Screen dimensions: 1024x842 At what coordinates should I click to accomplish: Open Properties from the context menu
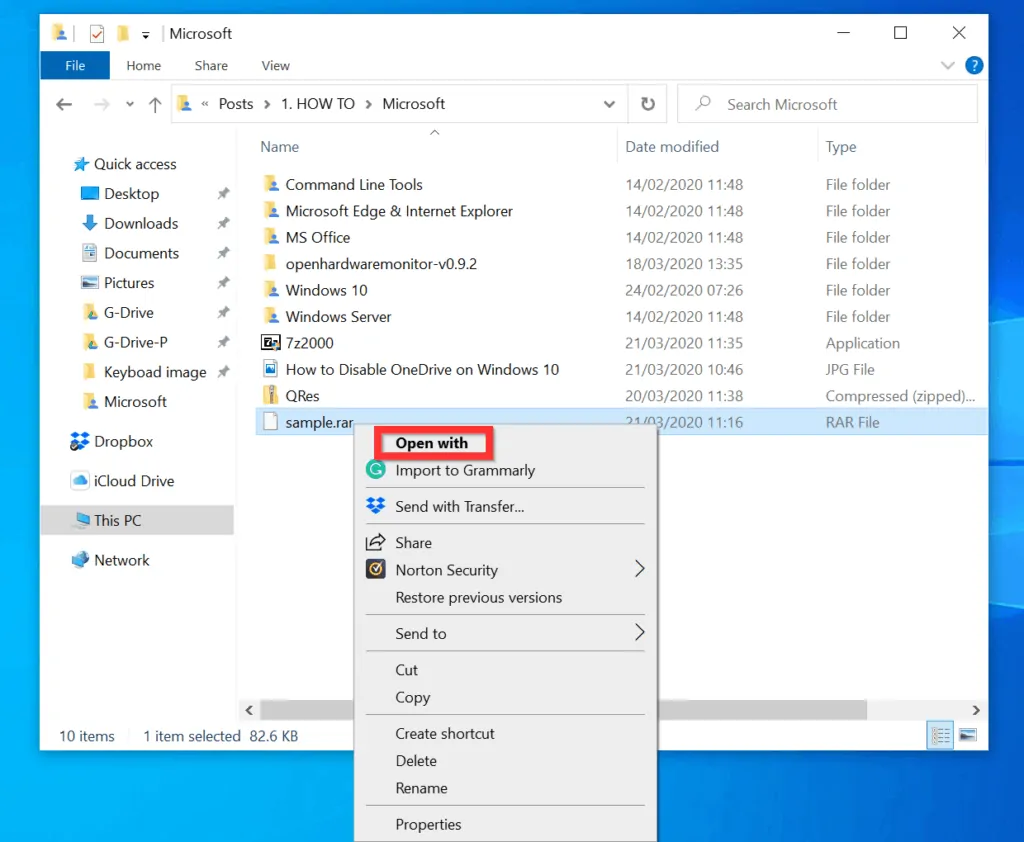pyautogui.click(x=429, y=824)
